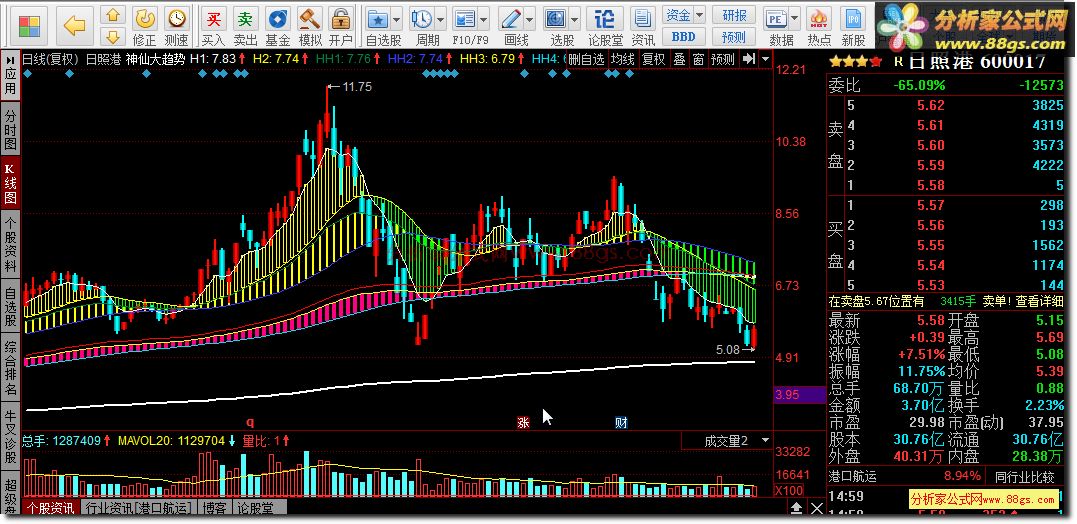
Task: Click the up arrow toolbar icon
Action: point(114,14)
